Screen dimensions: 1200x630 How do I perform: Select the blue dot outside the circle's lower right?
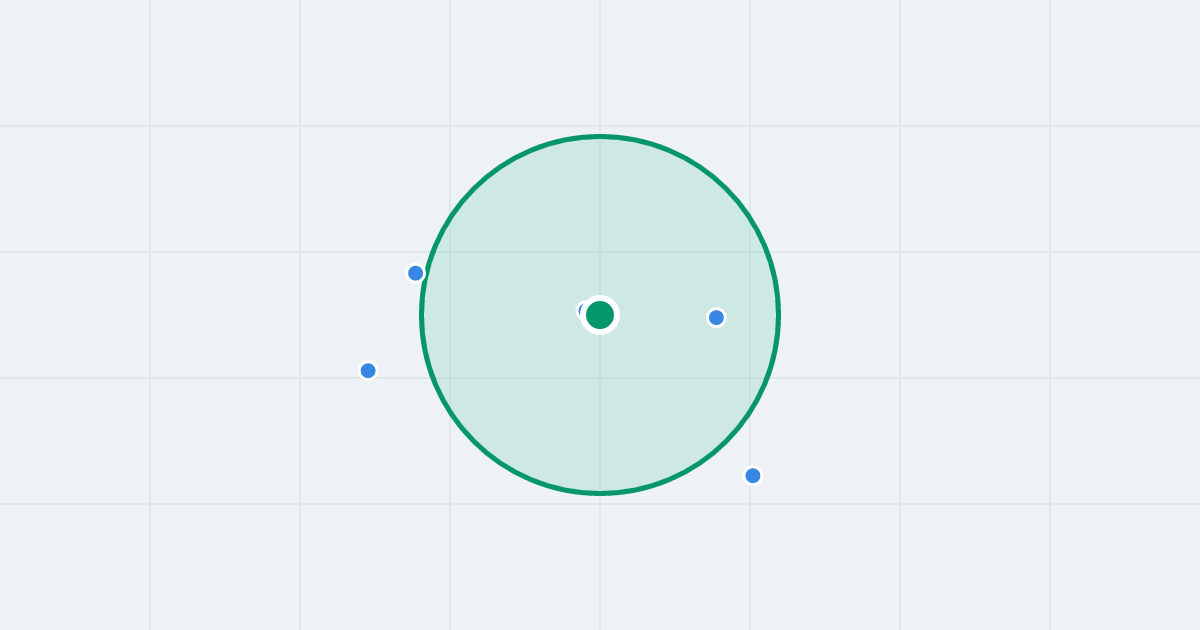(753, 476)
